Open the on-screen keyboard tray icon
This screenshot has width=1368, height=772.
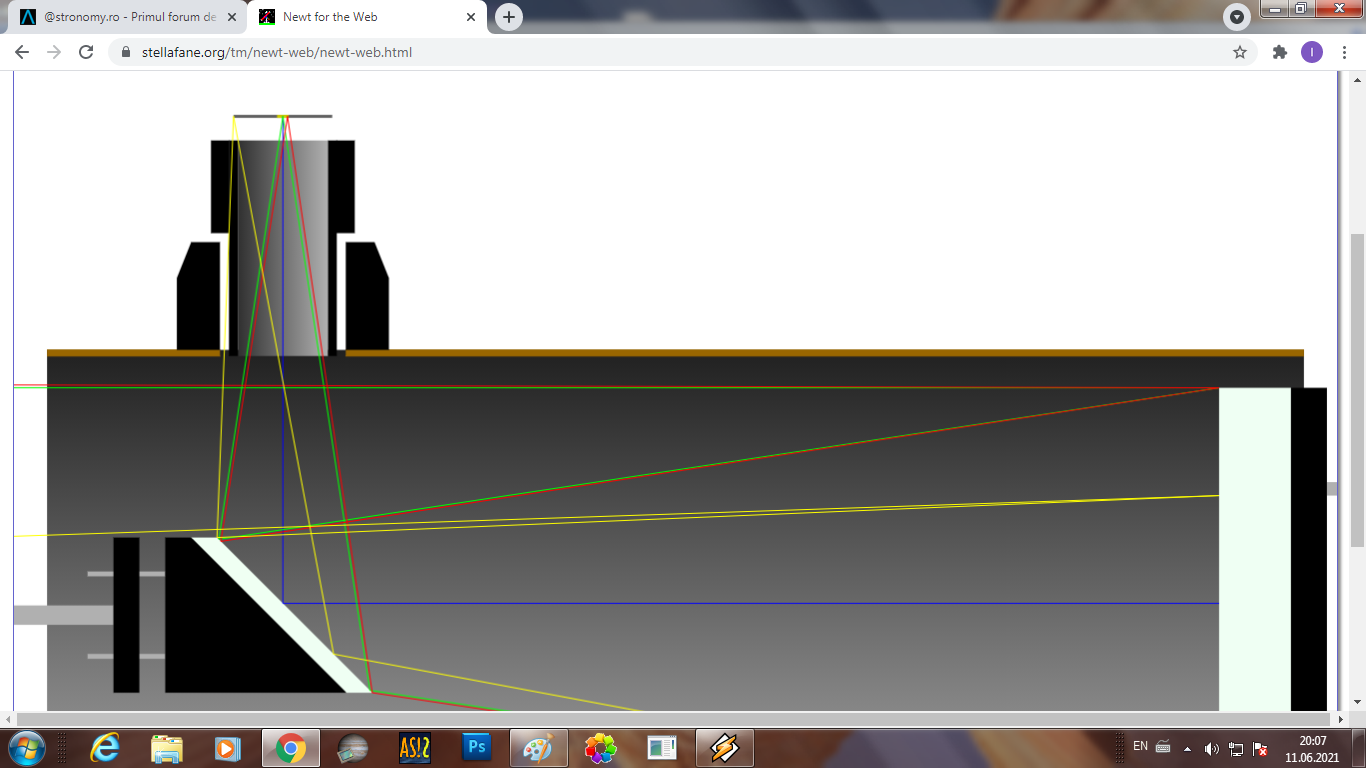coord(1163,746)
